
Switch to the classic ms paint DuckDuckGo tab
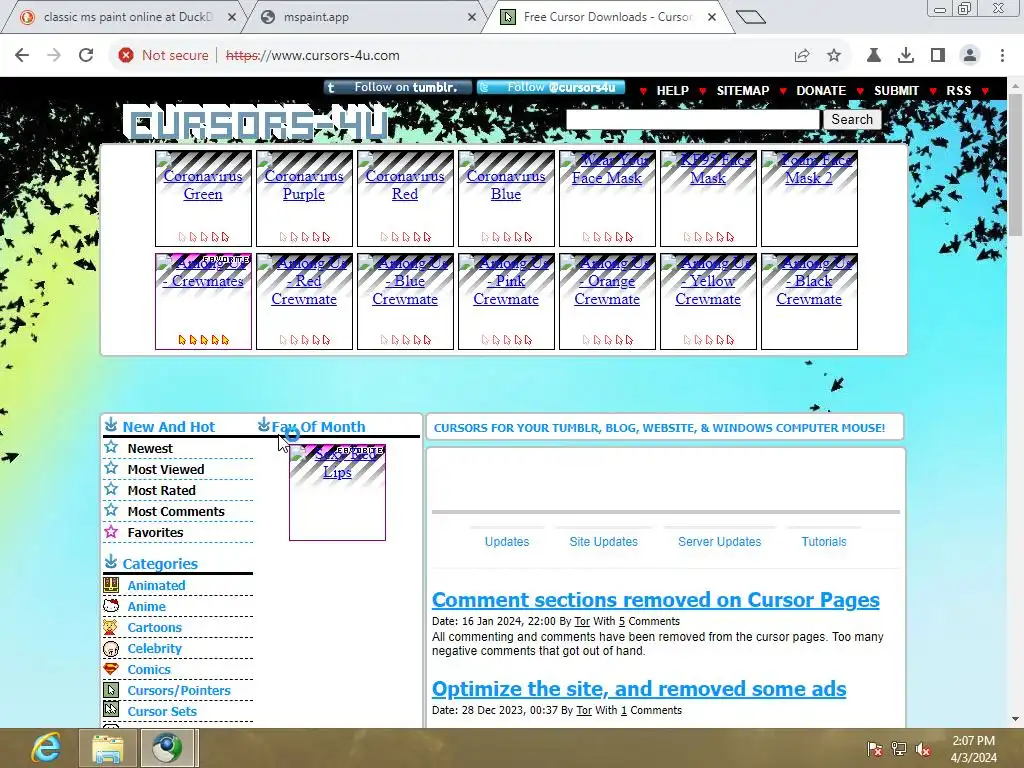[127, 17]
